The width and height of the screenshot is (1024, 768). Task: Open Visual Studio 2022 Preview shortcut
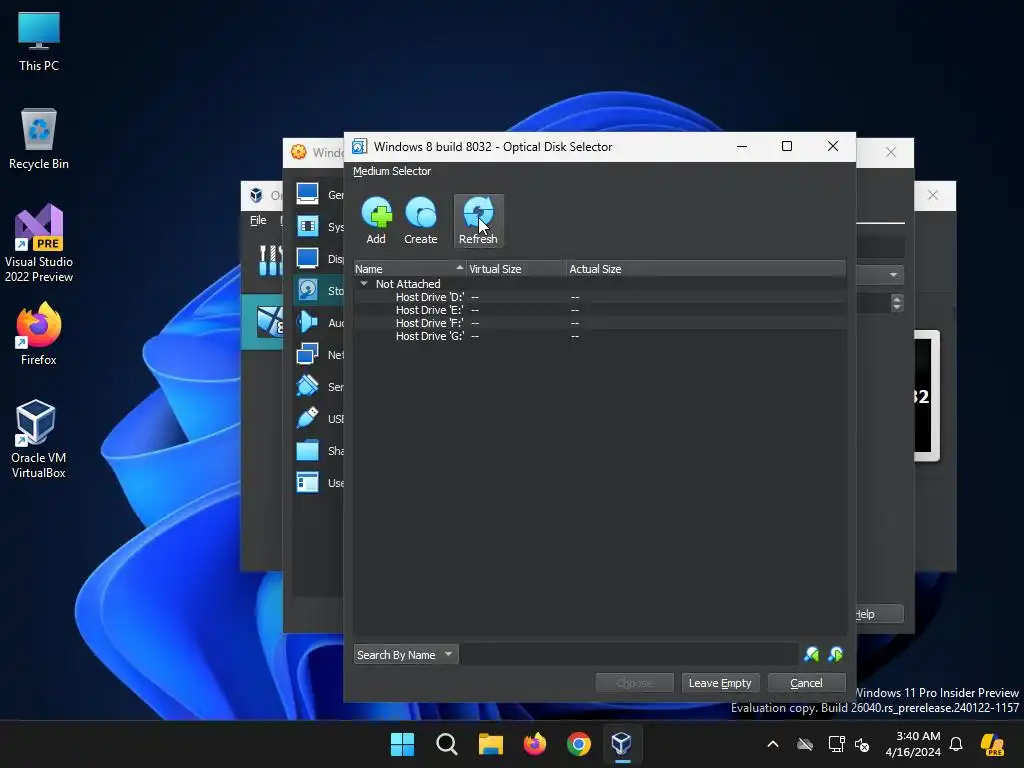[39, 244]
